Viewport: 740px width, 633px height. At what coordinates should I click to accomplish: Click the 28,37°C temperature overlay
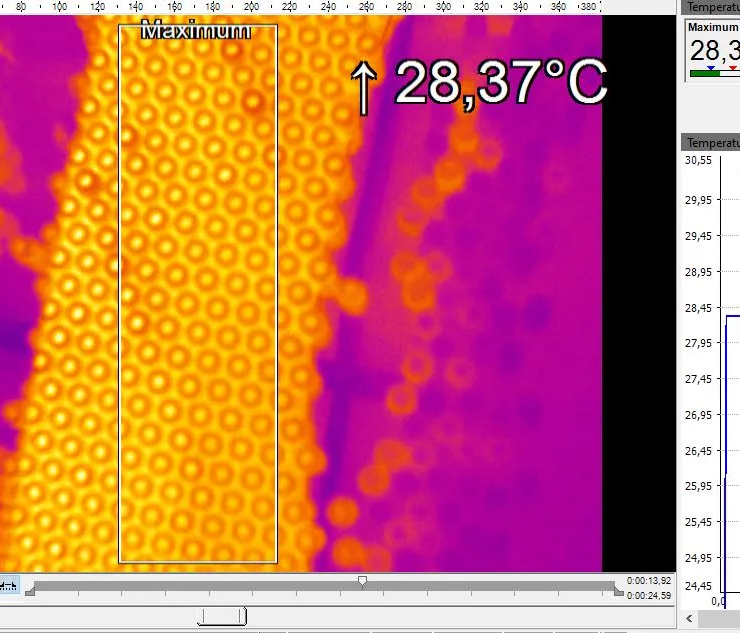pos(500,83)
